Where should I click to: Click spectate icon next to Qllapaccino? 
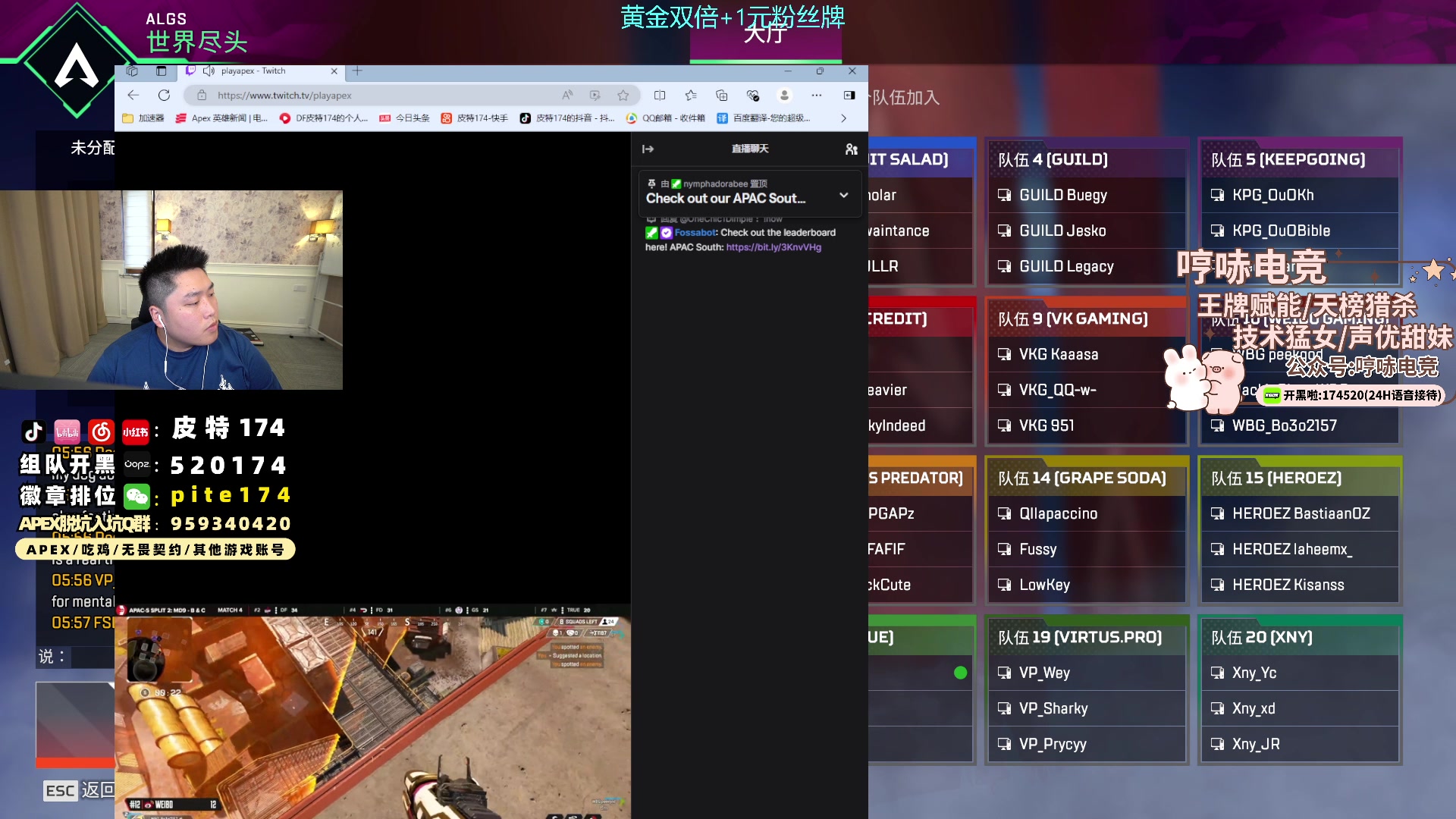pos(1004,513)
